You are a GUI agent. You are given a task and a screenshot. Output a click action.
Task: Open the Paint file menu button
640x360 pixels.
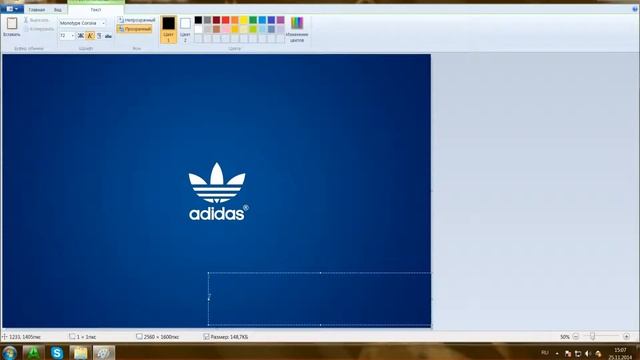(12, 9)
